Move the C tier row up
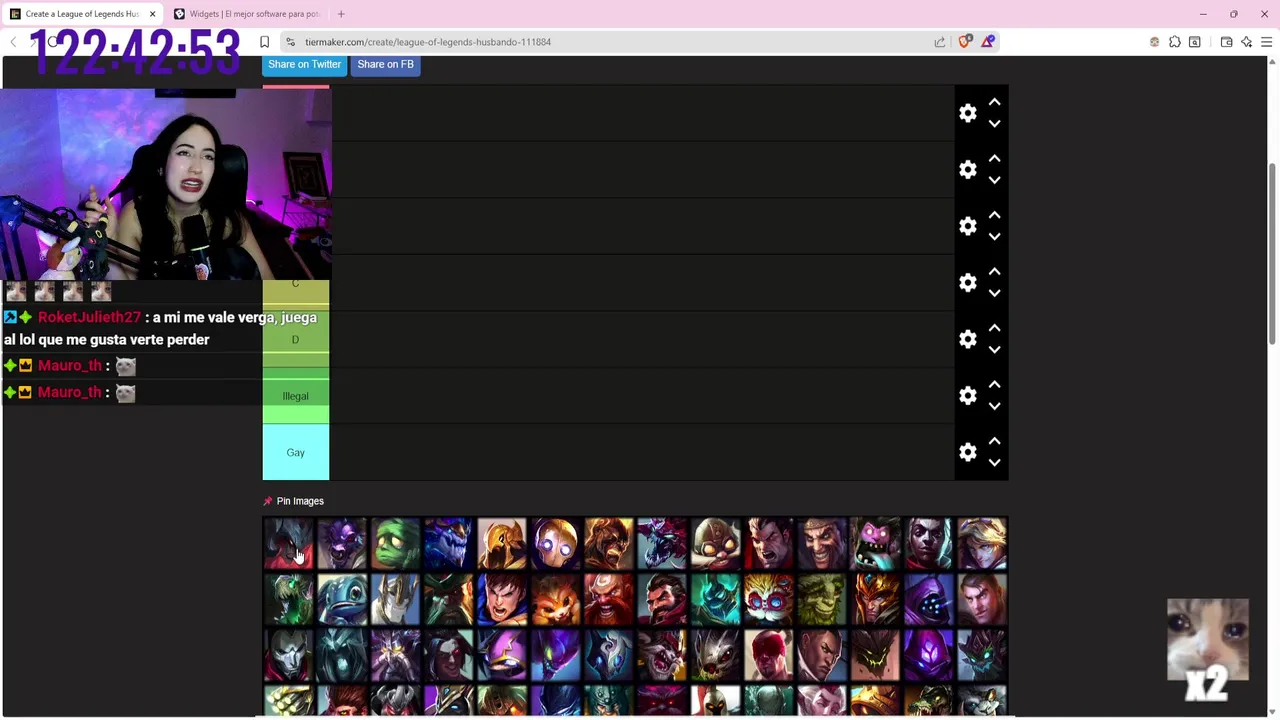This screenshot has height=720, width=1280. click(x=994, y=272)
